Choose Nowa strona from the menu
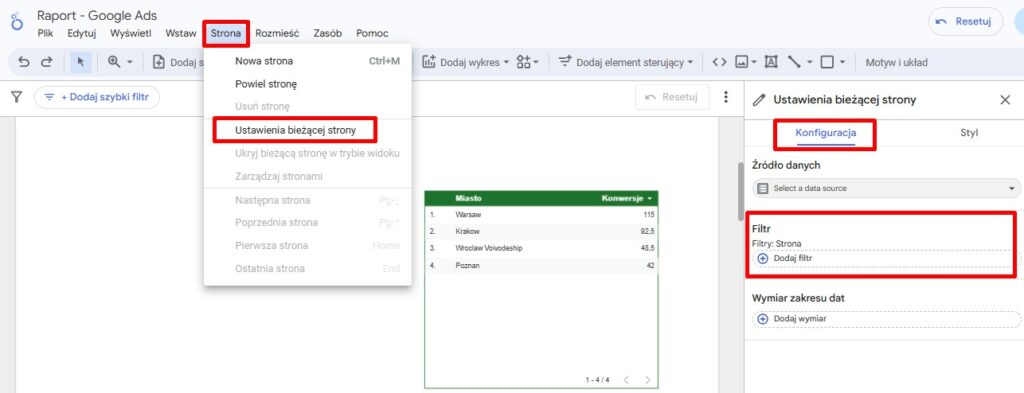1024x393 pixels. click(308, 61)
